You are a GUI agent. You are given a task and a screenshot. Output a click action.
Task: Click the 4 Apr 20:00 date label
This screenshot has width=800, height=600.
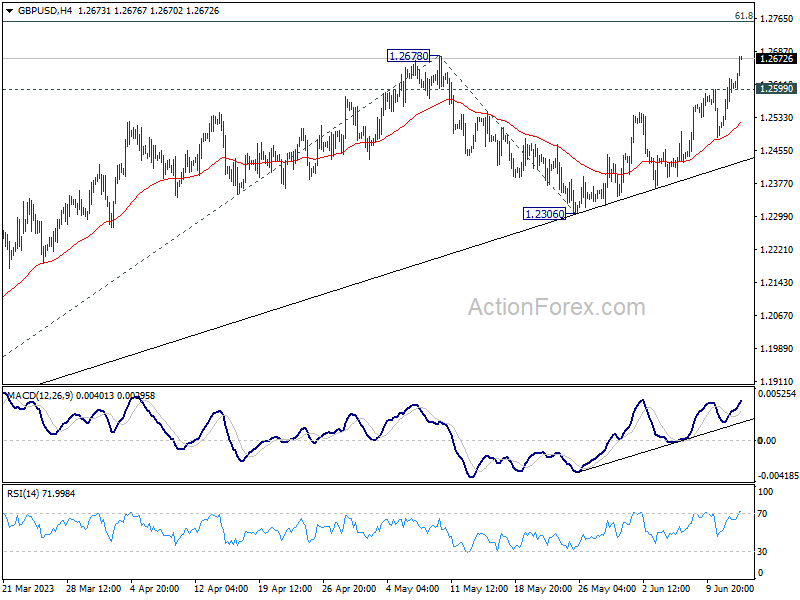[x=155, y=589]
